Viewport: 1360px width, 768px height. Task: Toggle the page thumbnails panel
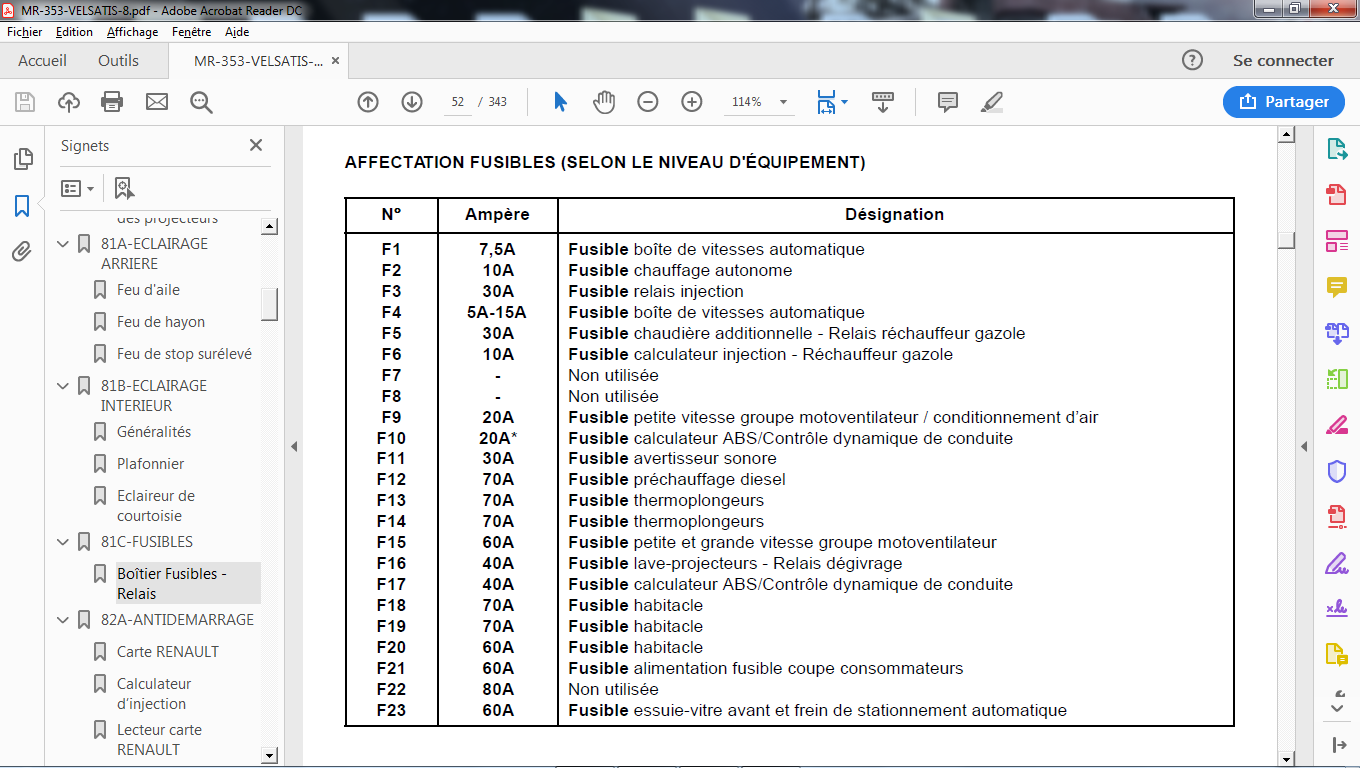coord(22,160)
